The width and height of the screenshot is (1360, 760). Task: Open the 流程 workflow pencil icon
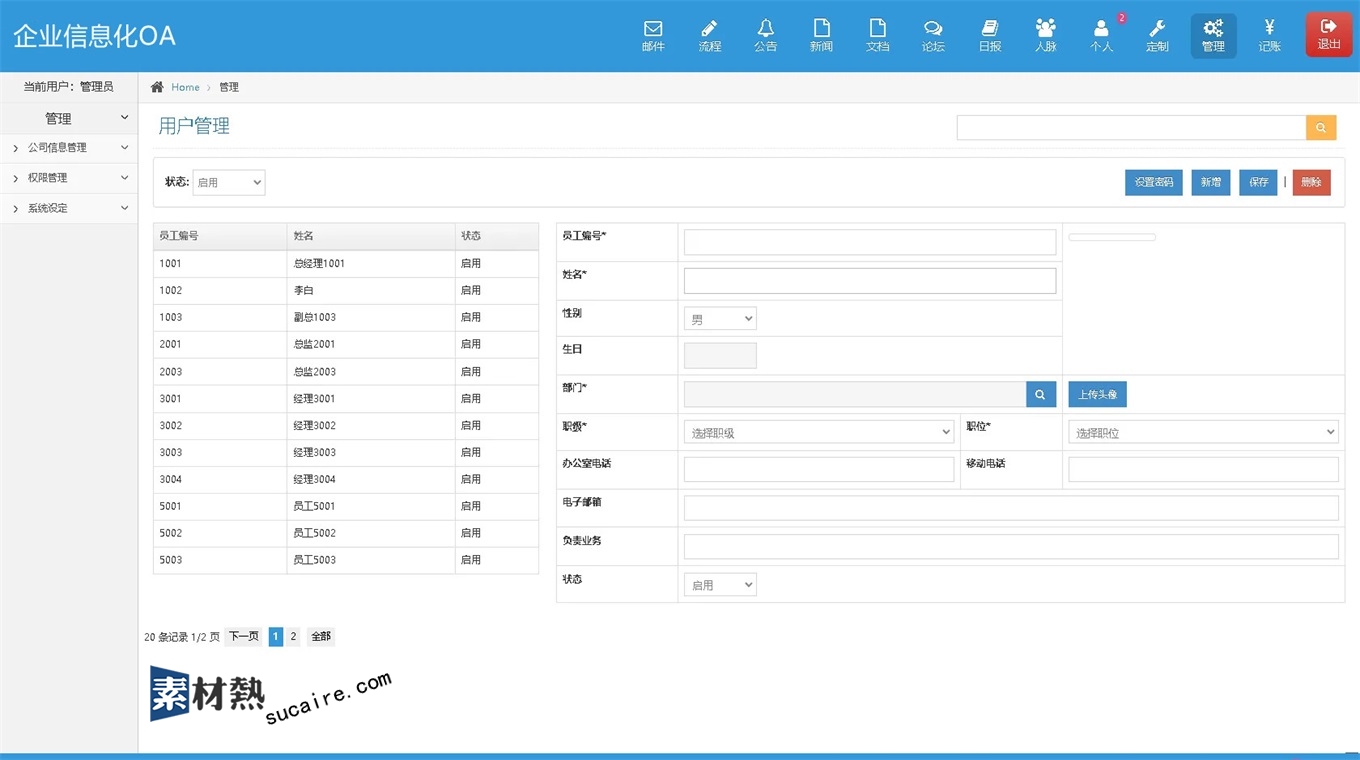pos(709,35)
